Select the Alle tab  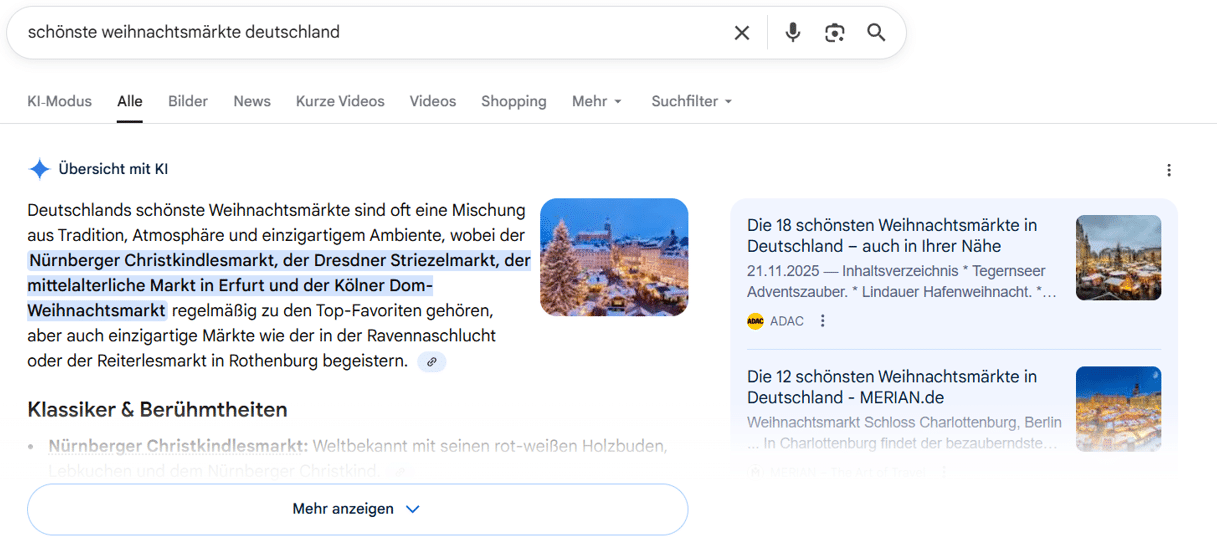pyautogui.click(x=130, y=101)
